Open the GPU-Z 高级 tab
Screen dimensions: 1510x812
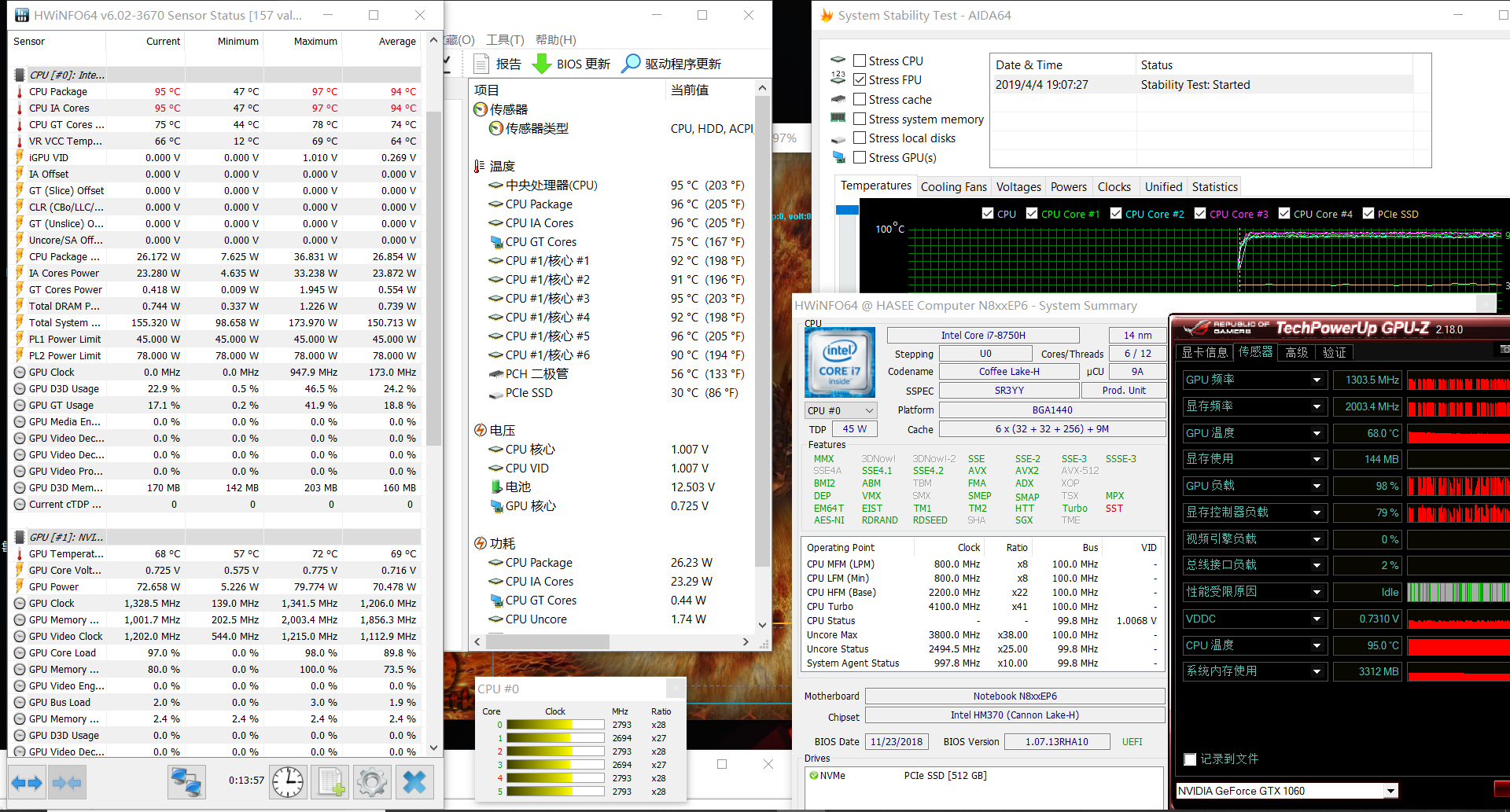click(1296, 352)
